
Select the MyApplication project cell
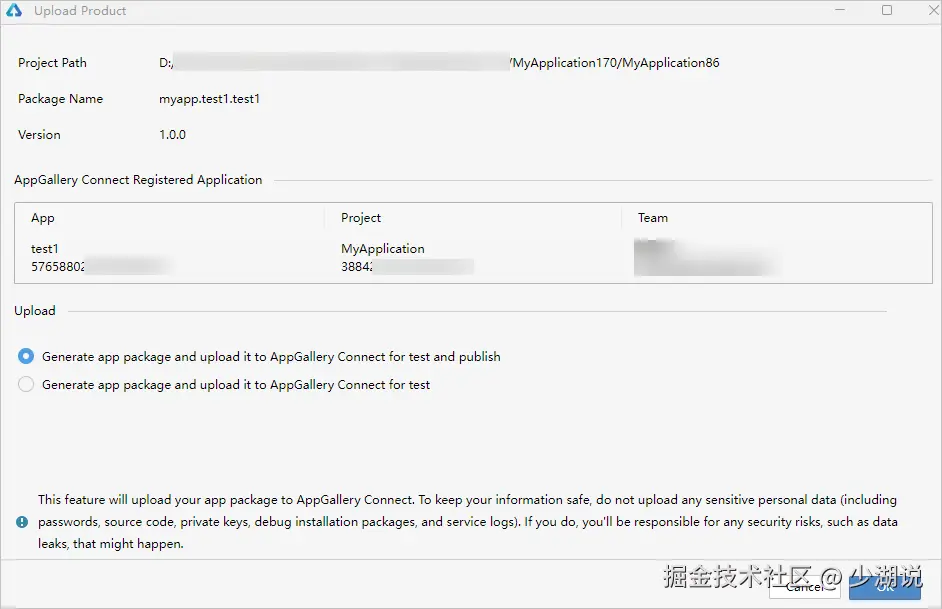click(383, 249)
